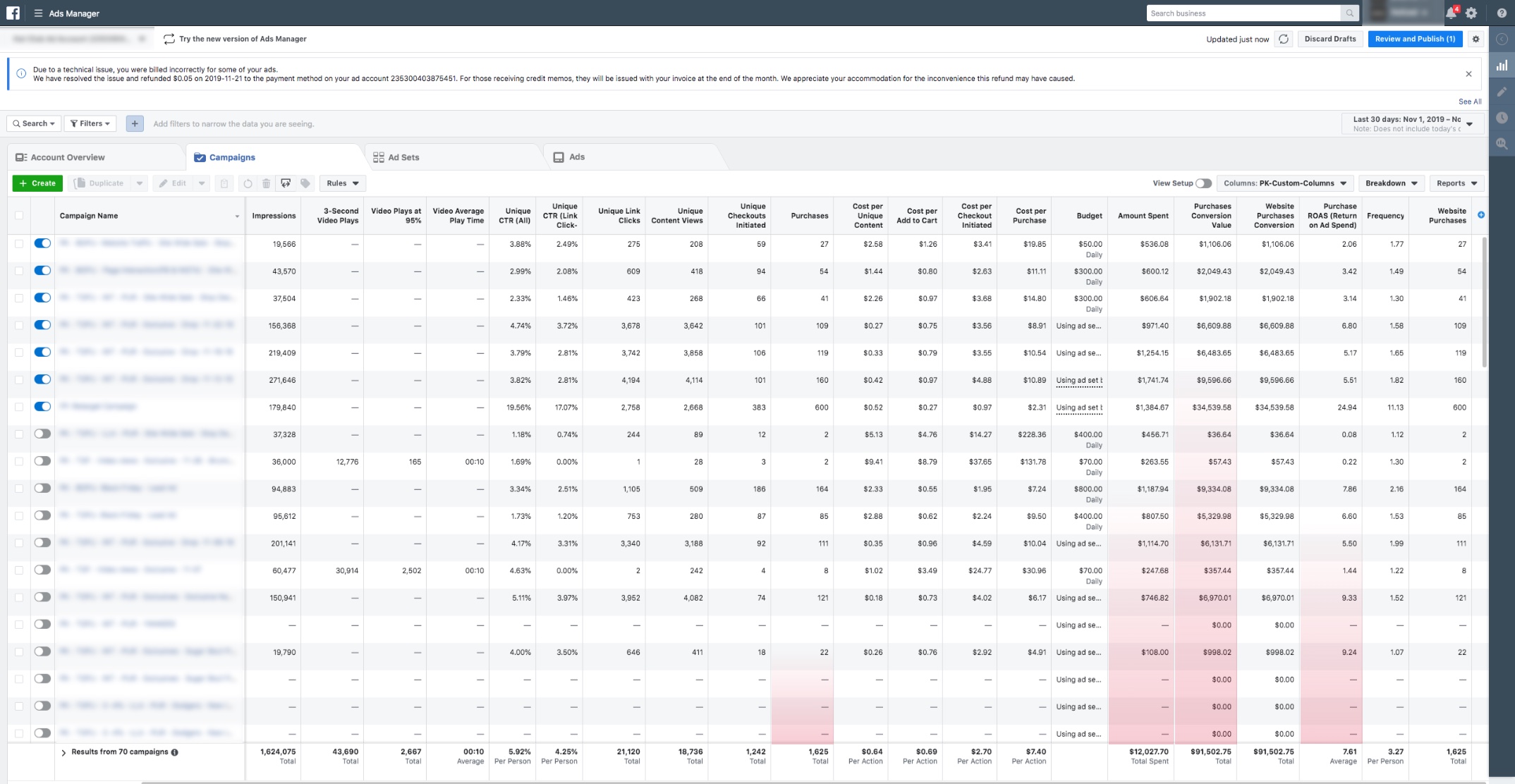Open the settings gear in top bar
Viewport: 1515px width, 784px height.
1471,13
